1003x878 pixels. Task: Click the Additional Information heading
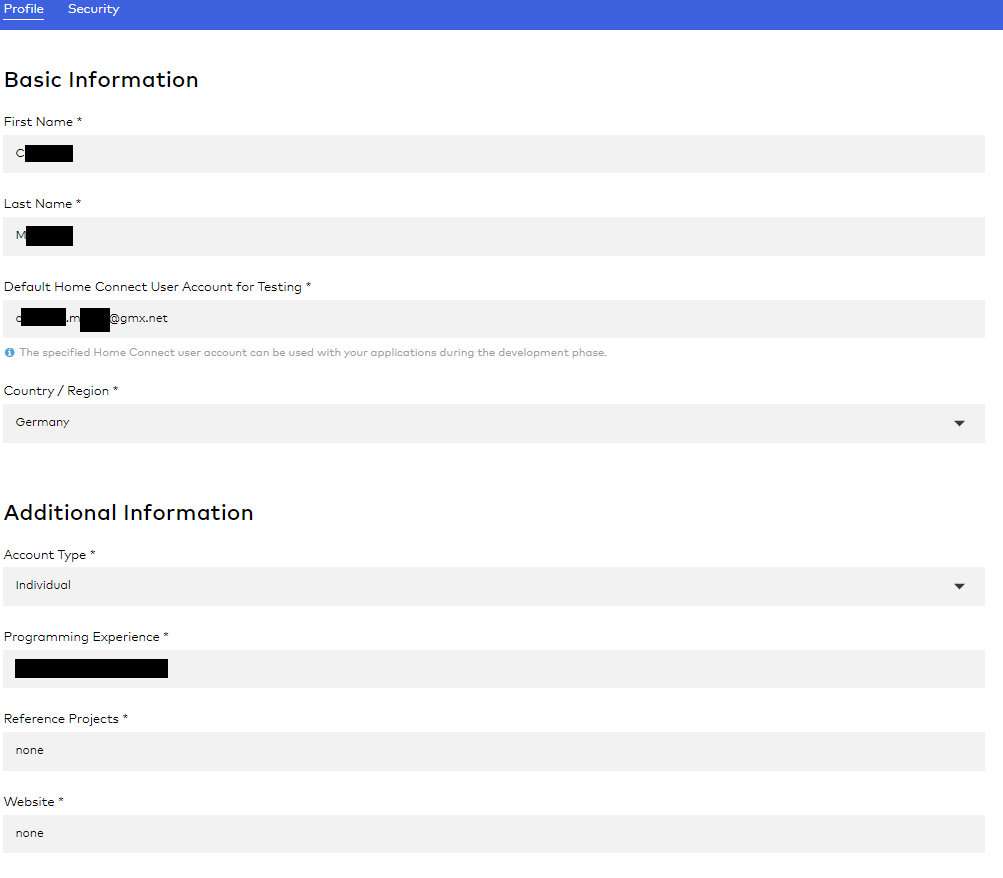129,513
